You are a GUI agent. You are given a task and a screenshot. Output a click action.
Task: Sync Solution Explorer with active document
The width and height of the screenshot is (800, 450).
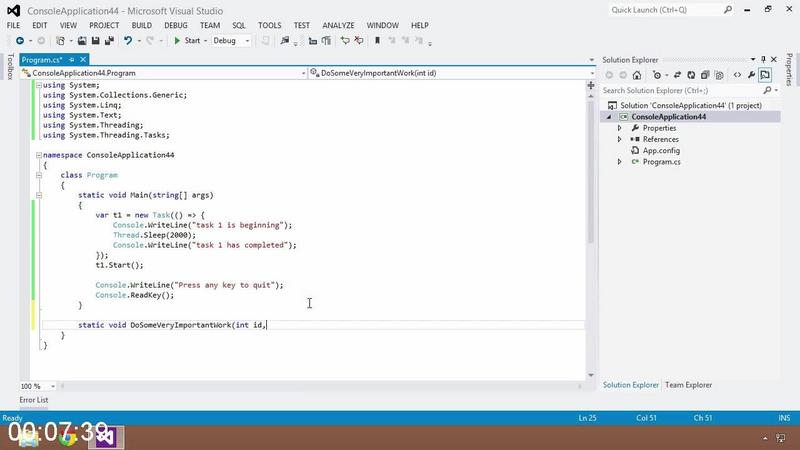[x=678, y=75]
